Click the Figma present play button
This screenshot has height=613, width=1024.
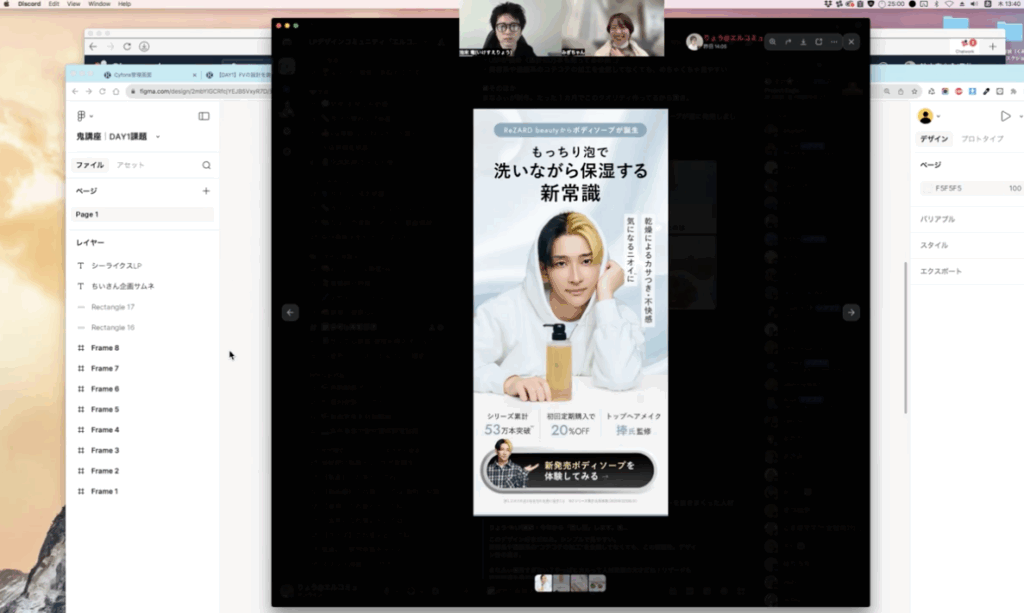point(1005,116)
